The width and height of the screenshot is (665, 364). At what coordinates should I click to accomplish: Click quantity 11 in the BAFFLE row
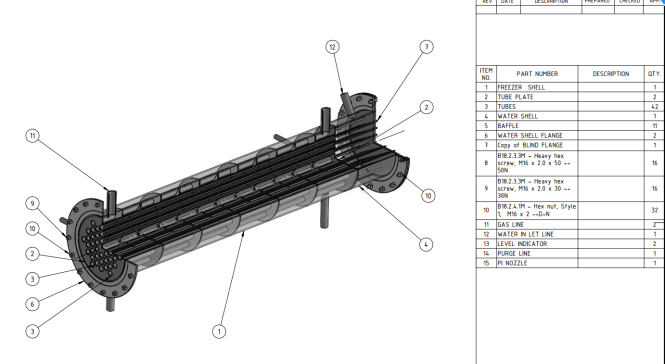pyautogui.click(x=654, y=126)
